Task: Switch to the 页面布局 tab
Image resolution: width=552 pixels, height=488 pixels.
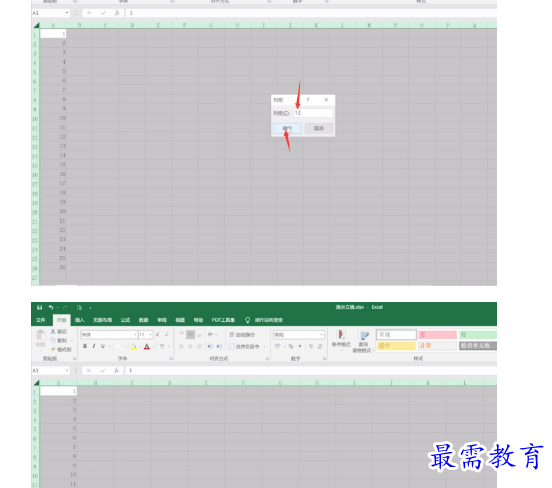Action: click(x=102, y=320)
